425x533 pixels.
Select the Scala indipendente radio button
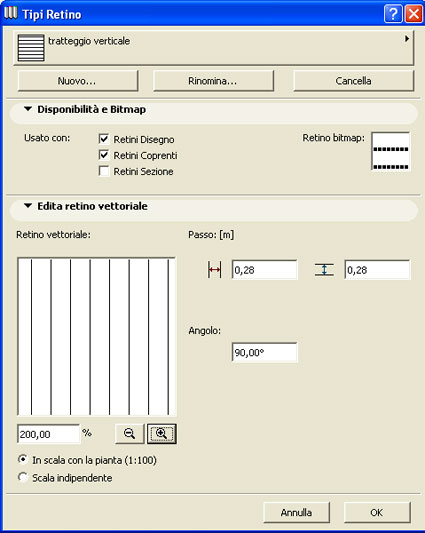click(x=23, y=477)
